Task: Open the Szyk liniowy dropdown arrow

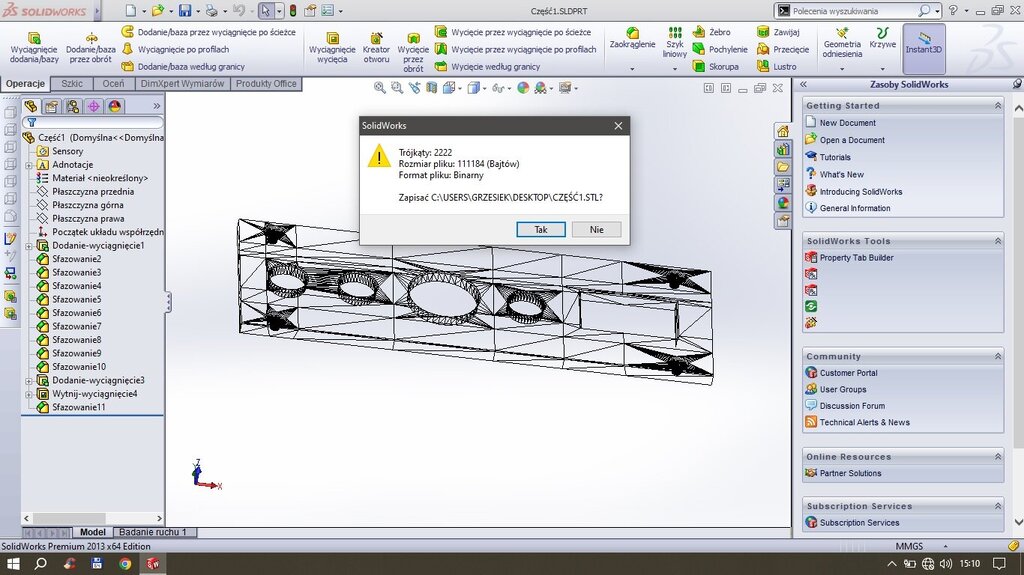Action: pos(675,69)
